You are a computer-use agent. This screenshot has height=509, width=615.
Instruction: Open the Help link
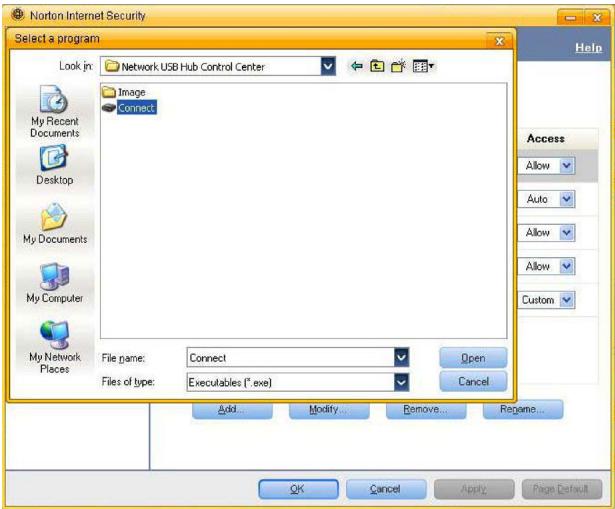click(588, 47)
